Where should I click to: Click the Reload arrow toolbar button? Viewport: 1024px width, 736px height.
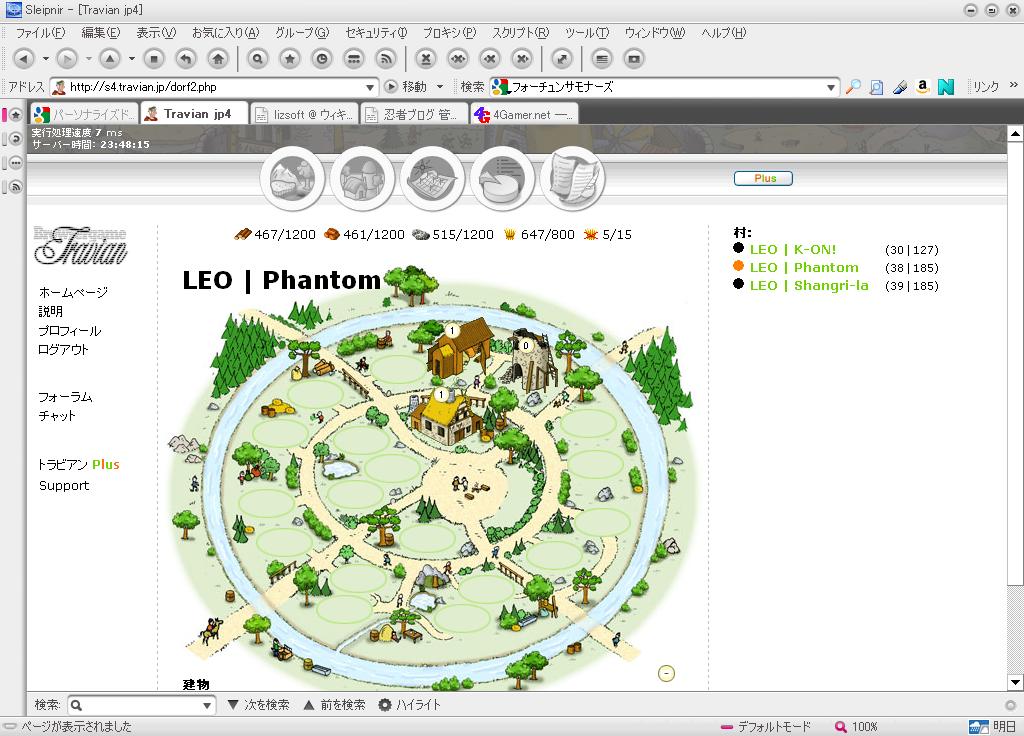pyautogui.click(x=186, y=59)
